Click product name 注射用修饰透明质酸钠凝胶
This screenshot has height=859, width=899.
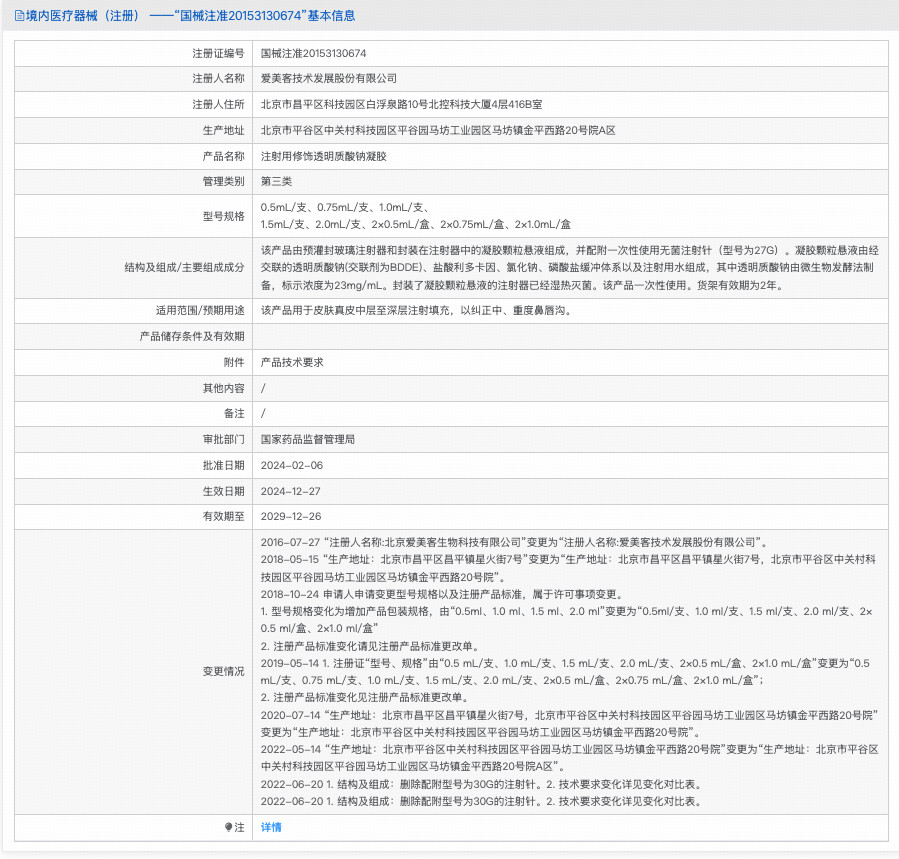[322, 156]
